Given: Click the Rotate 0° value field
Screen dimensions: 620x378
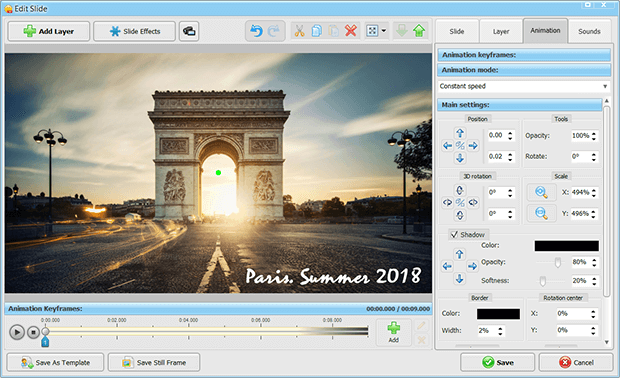Looking at the screenshot, I should click(580, 157).
